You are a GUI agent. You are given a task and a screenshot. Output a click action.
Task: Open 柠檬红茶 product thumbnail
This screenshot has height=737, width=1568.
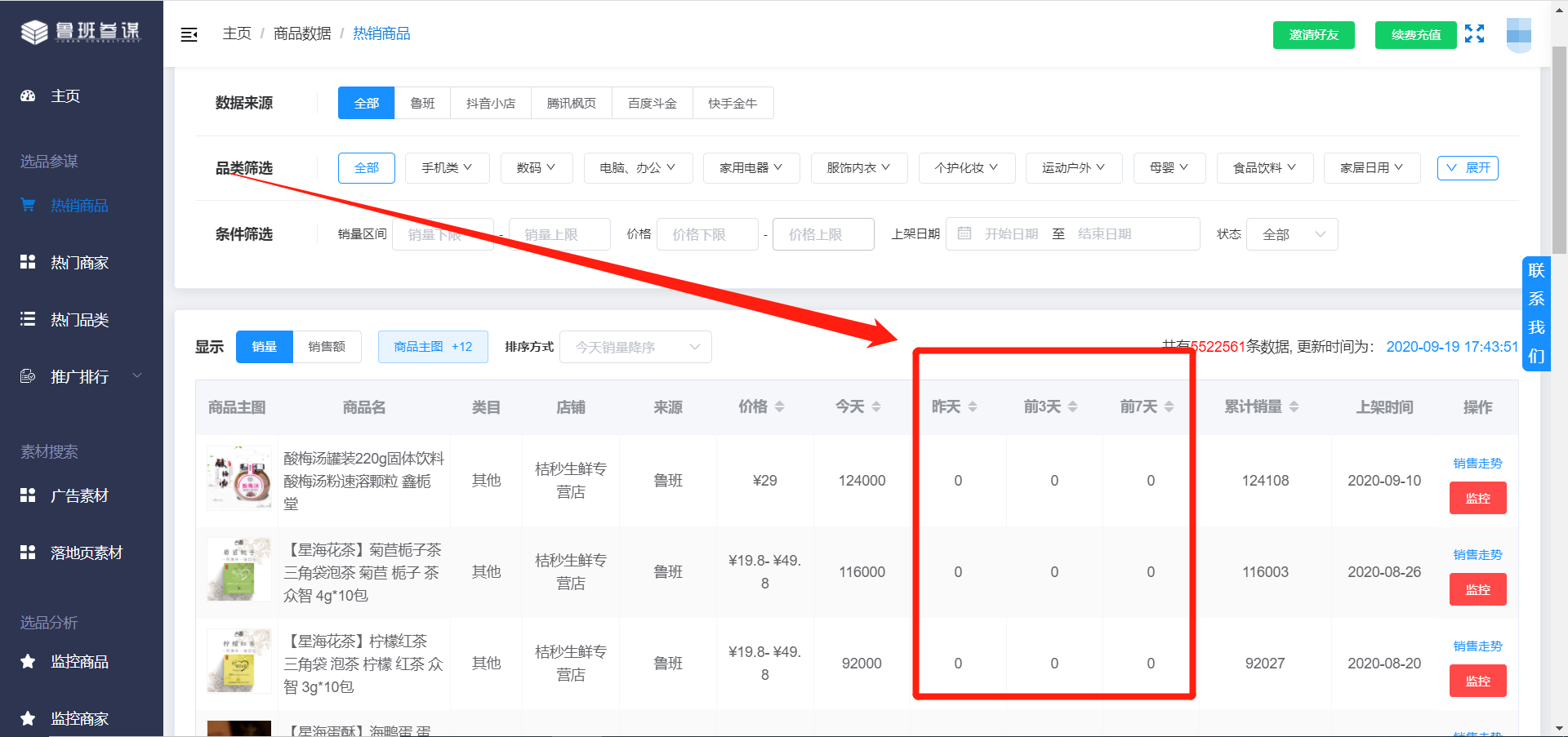[239, 660]
